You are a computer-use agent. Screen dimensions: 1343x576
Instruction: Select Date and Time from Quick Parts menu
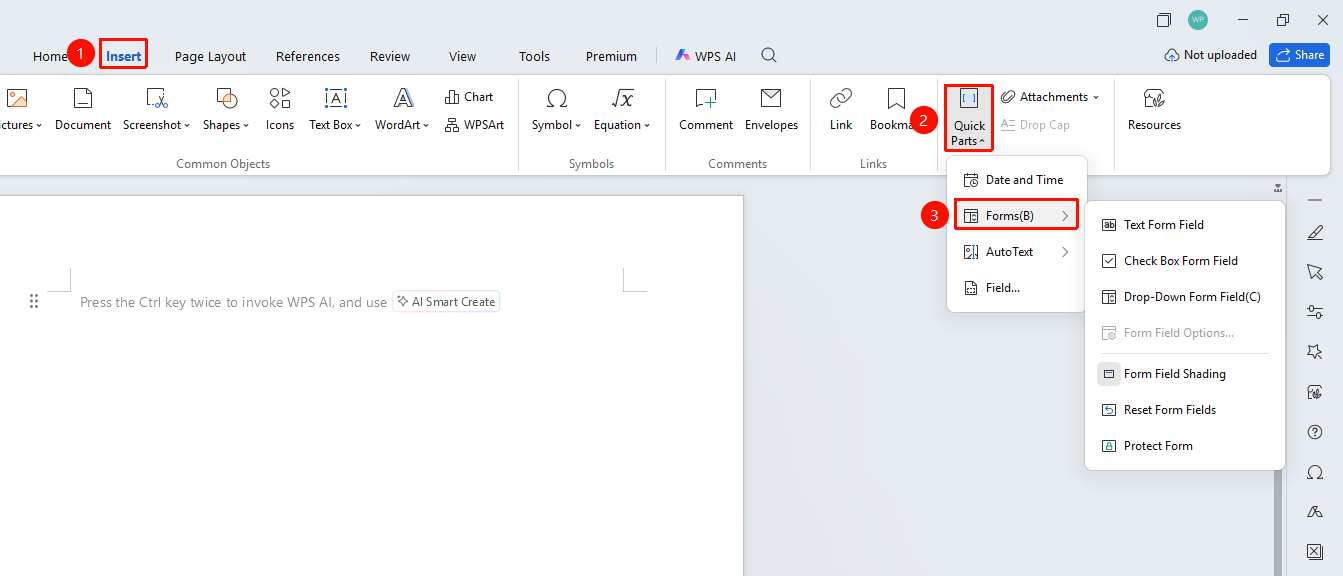click(x=1016, y=180)
